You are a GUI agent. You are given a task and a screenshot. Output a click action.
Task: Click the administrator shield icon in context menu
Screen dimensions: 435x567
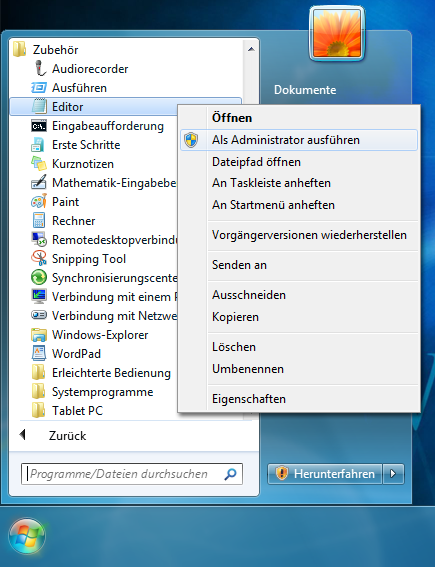pos(191,140)
